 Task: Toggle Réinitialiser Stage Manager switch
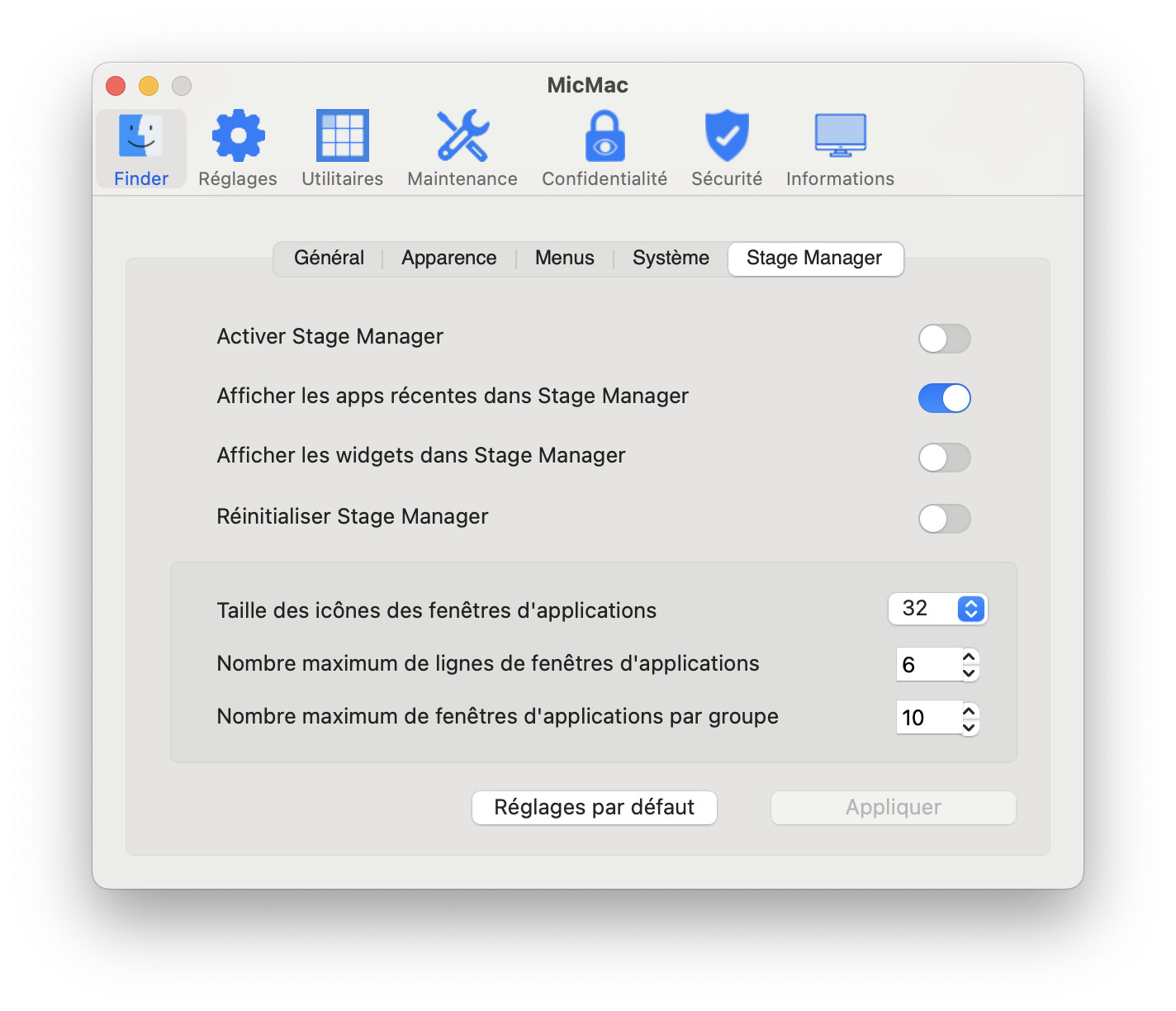(945, 519)
